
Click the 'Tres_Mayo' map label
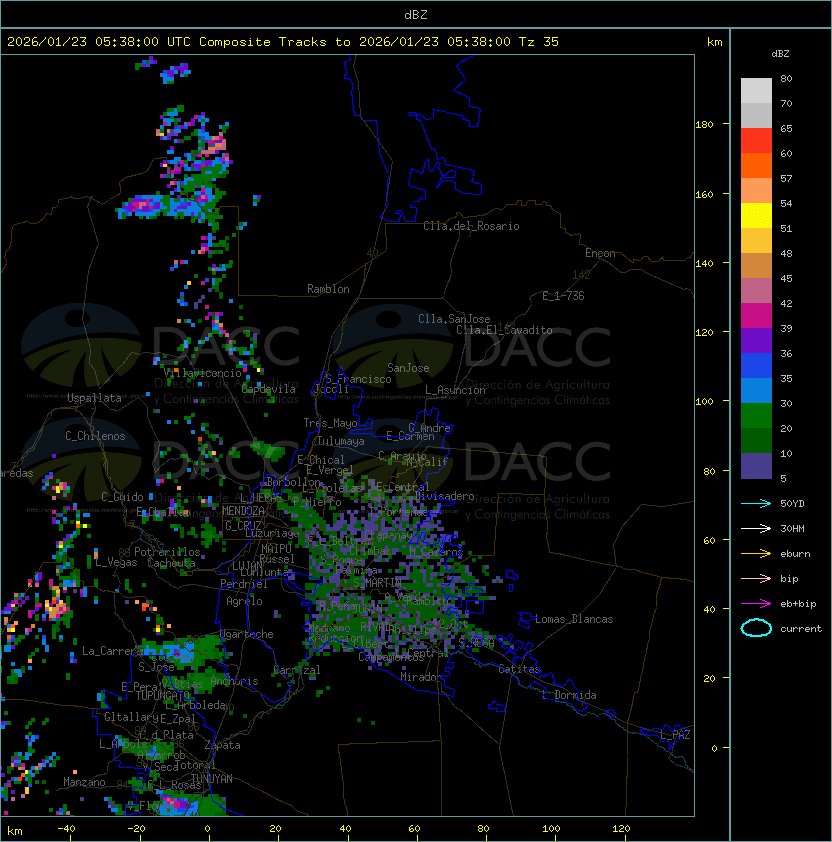(330, 423)
